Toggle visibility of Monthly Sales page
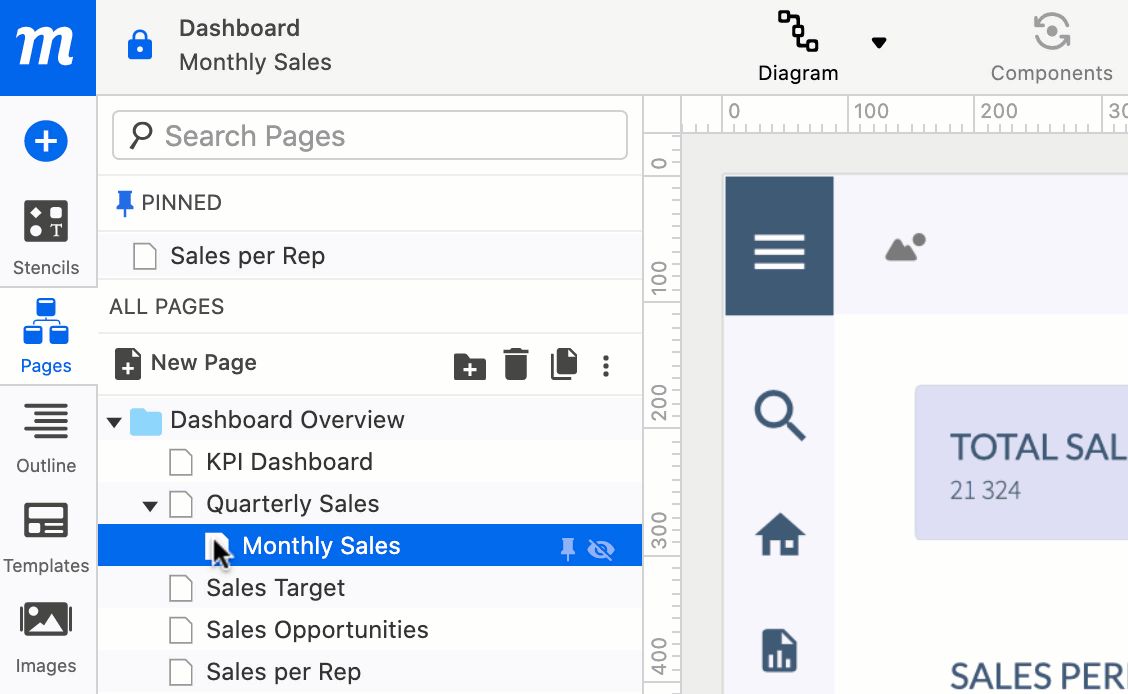This screenshot has height=694, width=1128. coord(601,548)
